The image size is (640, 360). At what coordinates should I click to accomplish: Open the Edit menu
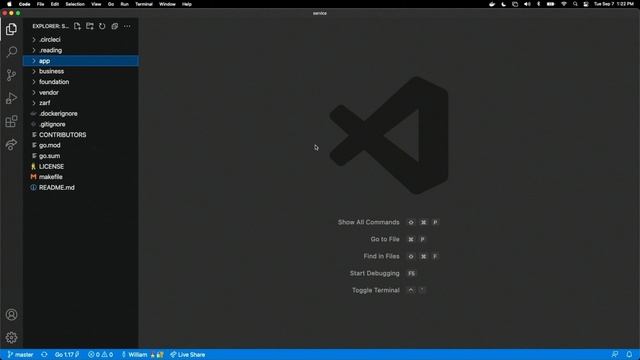coord(55,4)
